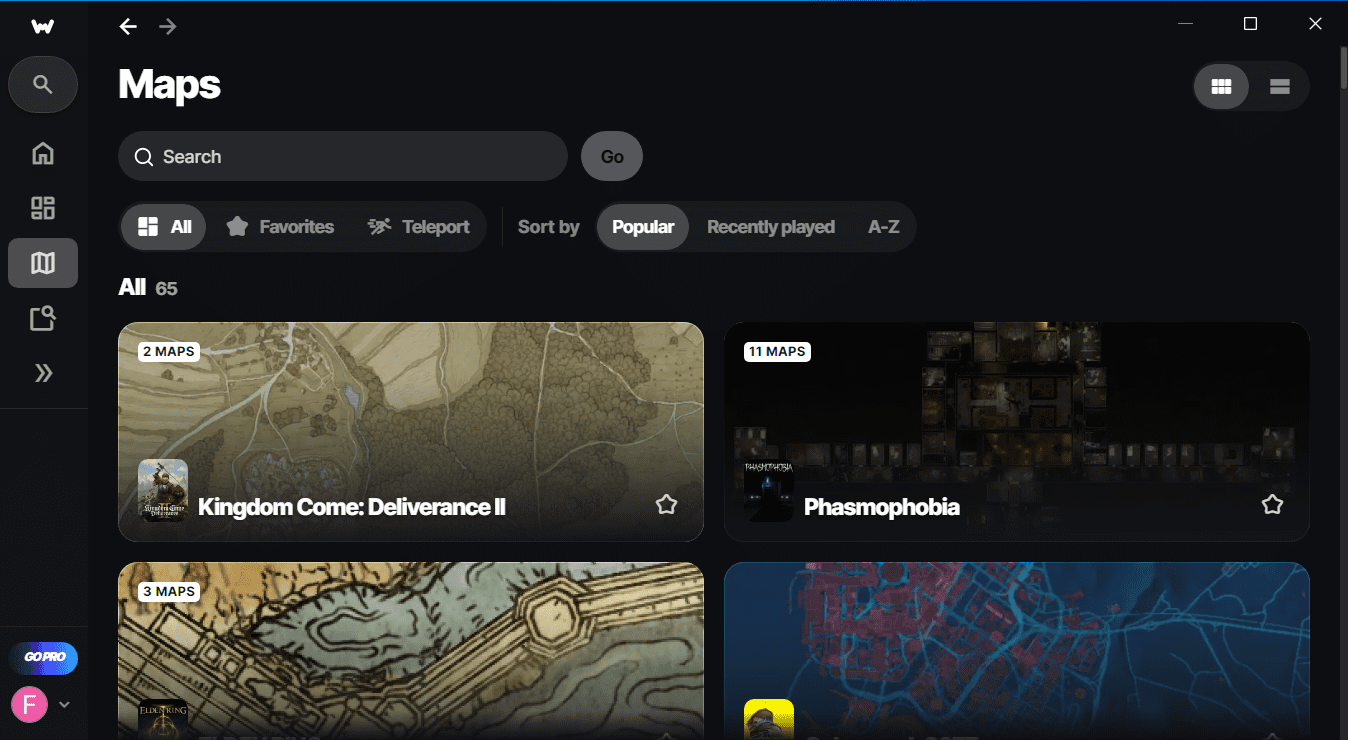Switch to grid view layout

(1221, 87)
